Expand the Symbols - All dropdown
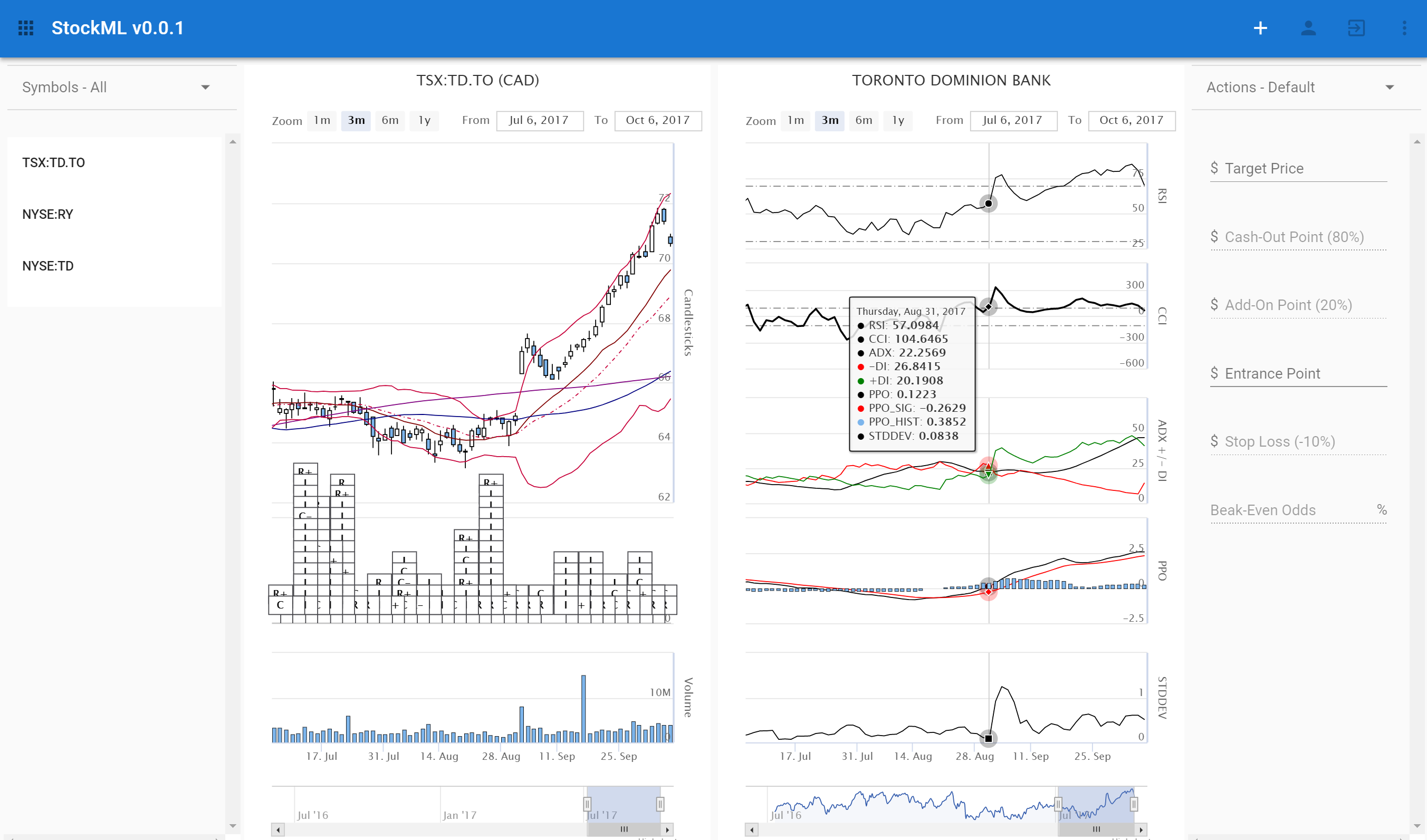 click(122, 87)
